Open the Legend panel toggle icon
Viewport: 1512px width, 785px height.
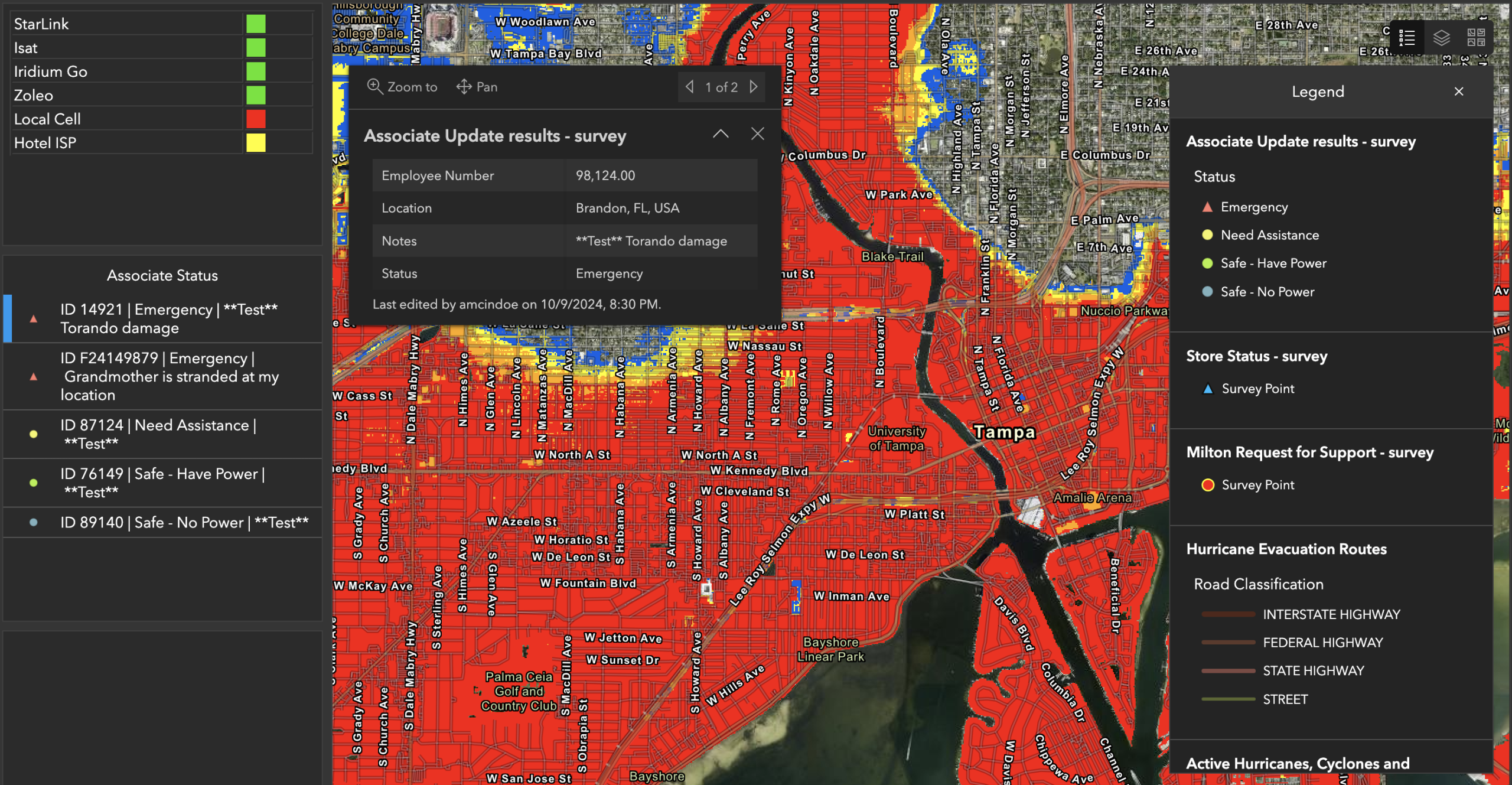point(1406,38)
